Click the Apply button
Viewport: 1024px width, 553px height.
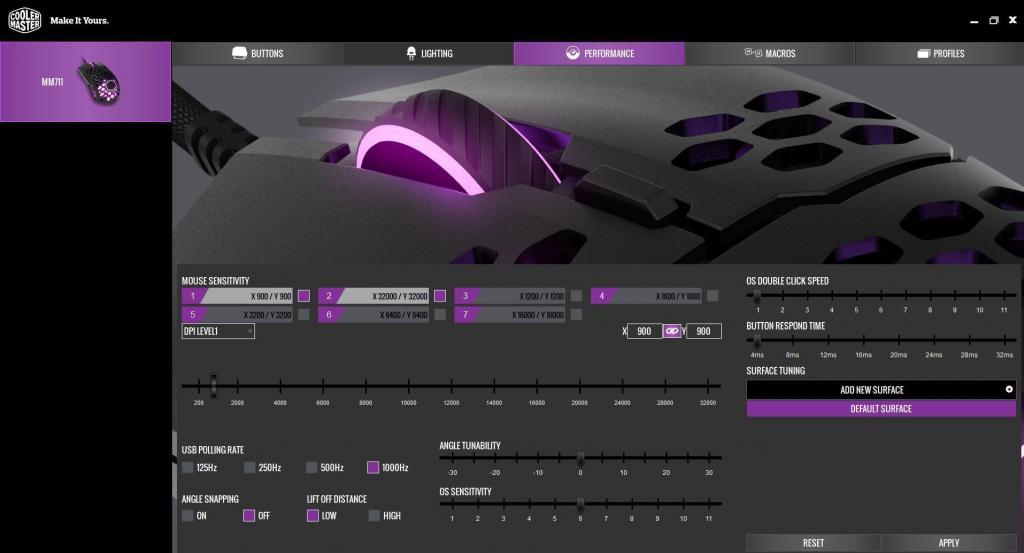(x=948, y=542)
